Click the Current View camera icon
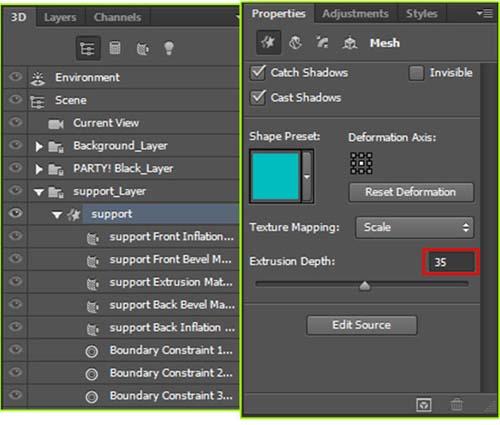The width and height of the screenshot is (500, 425). [55, 124]
